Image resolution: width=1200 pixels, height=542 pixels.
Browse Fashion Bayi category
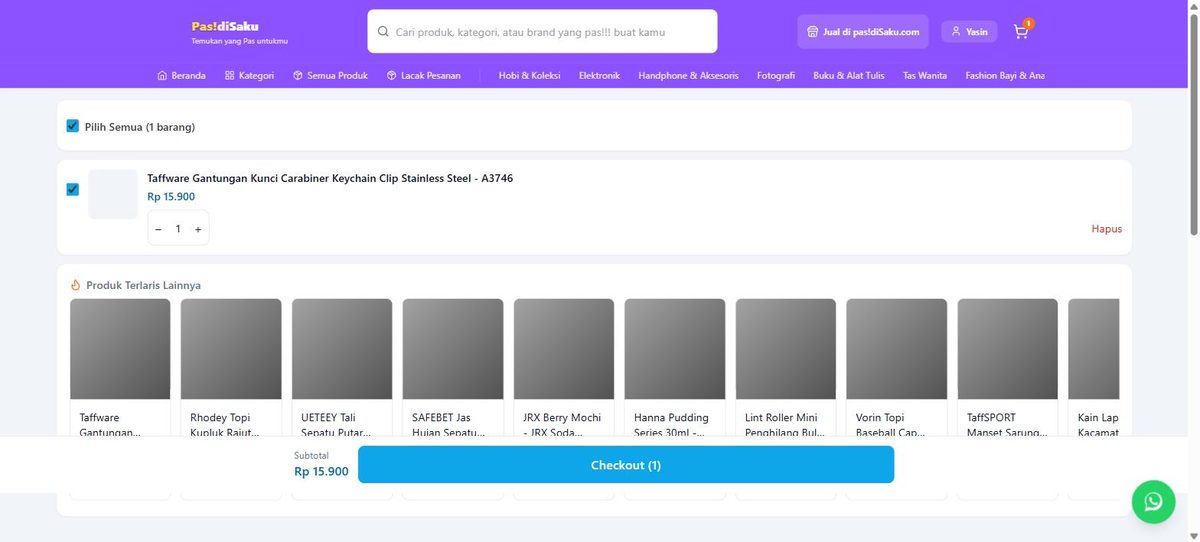tap(1005, 75)
